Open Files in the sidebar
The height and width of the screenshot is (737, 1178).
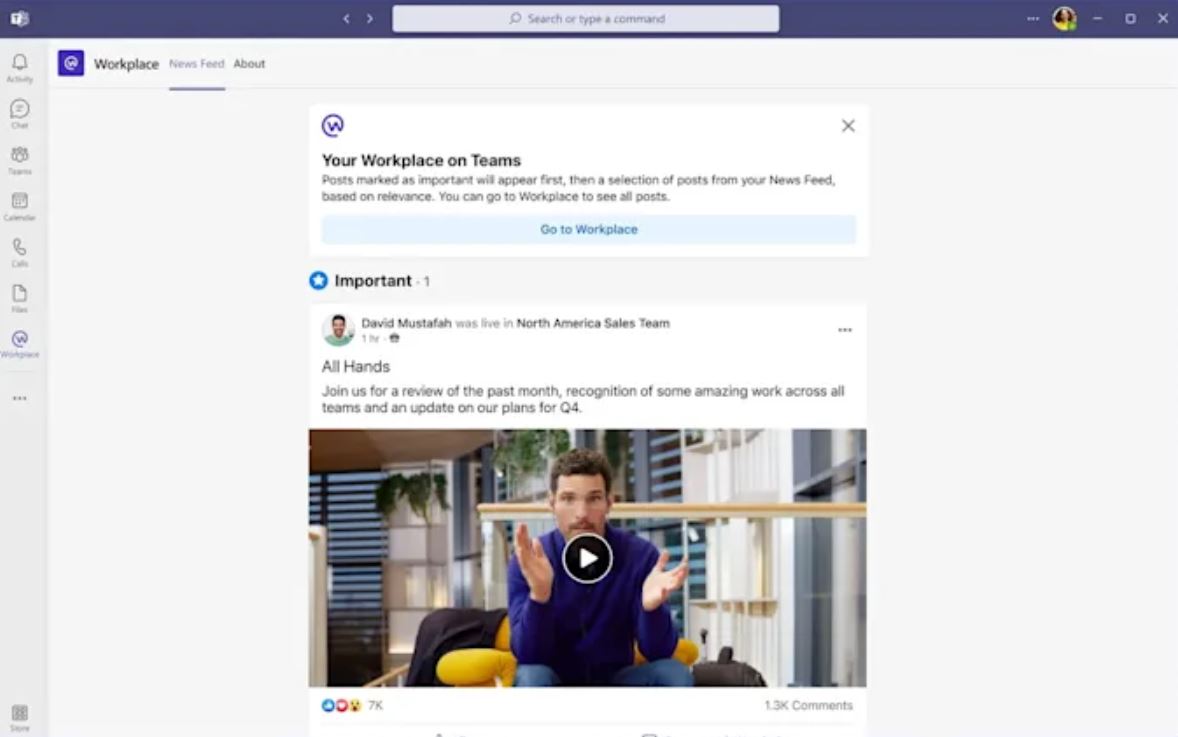point(20,298)
